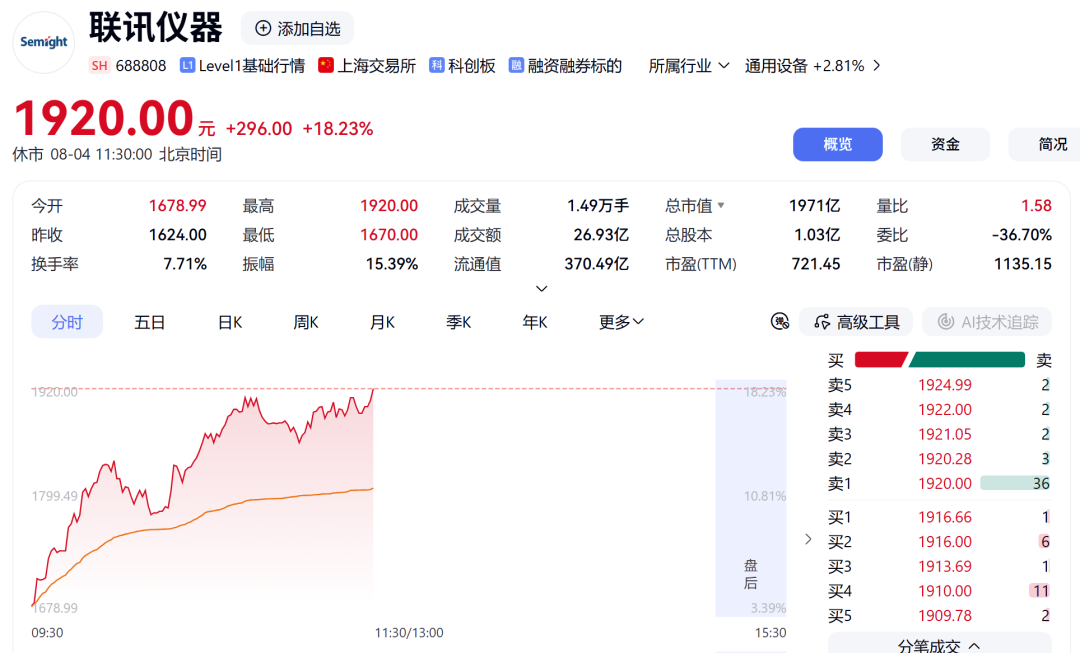Click the AI技术追踪 swirl icon

[x=946, y=322]
